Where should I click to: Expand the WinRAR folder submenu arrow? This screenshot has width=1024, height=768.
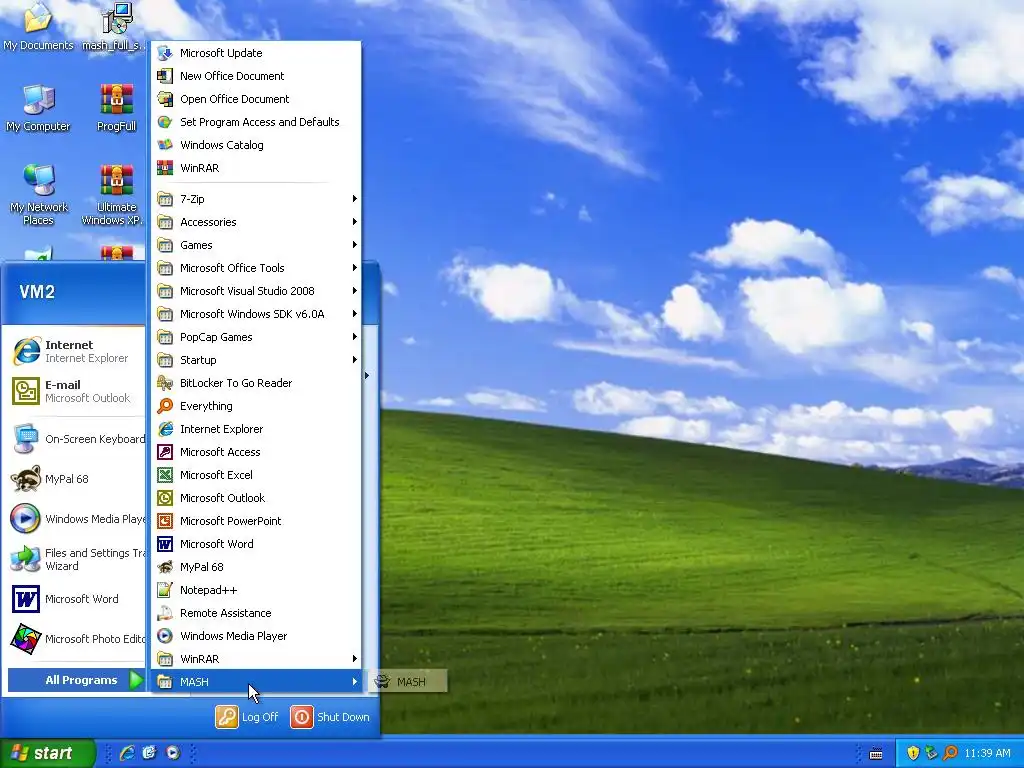[355, 658]
